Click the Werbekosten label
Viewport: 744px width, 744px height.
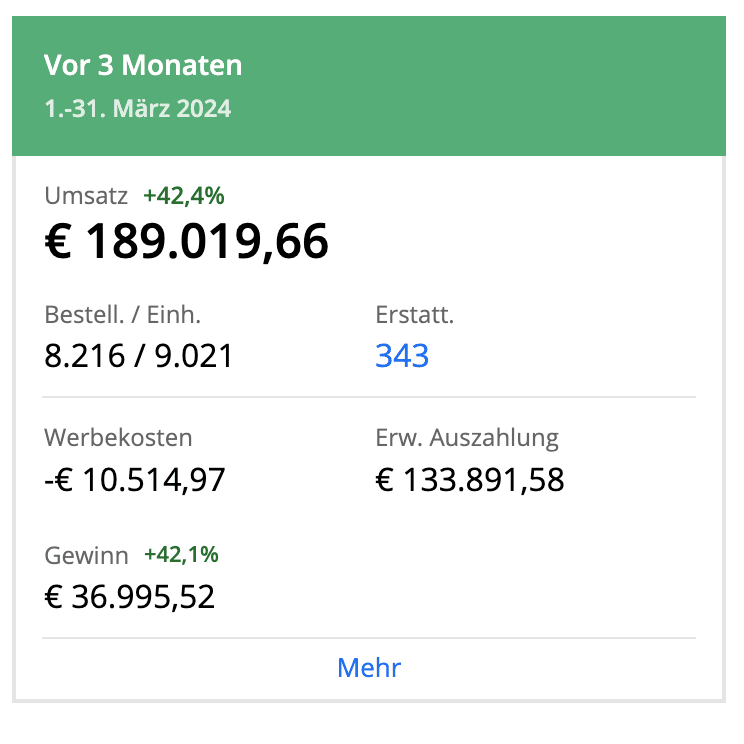click(x=118, y=437)
